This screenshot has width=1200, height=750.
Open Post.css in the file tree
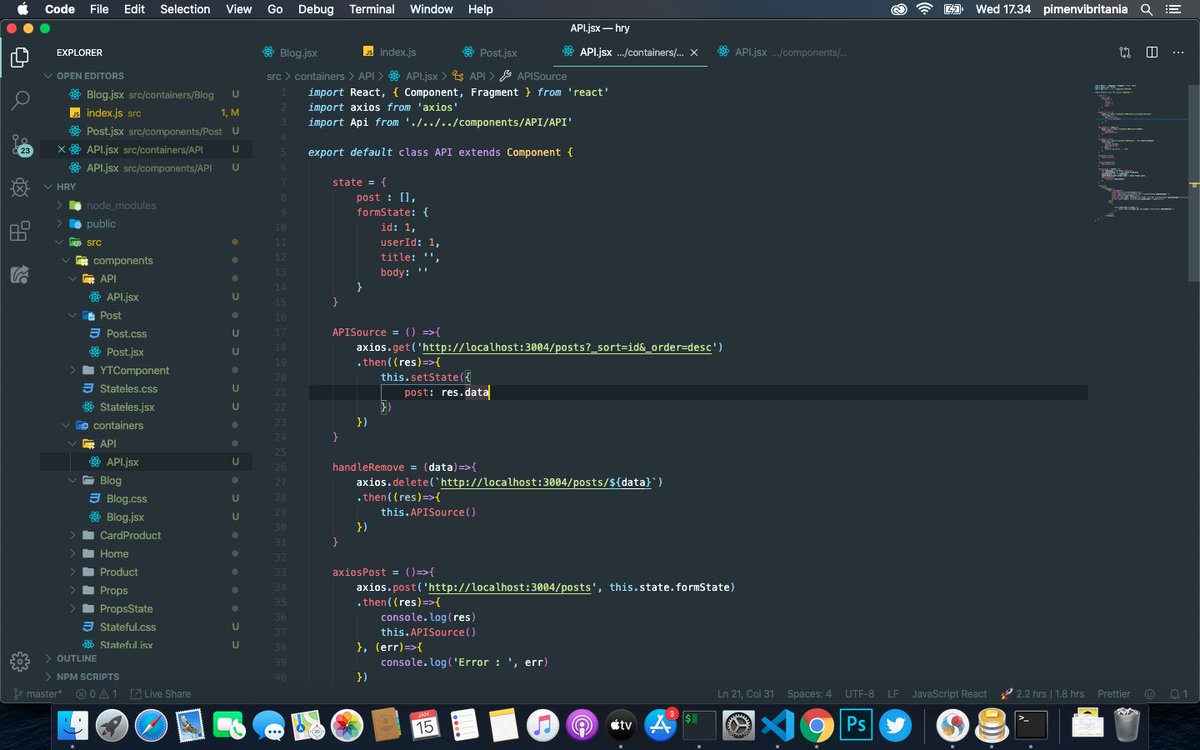126,334
